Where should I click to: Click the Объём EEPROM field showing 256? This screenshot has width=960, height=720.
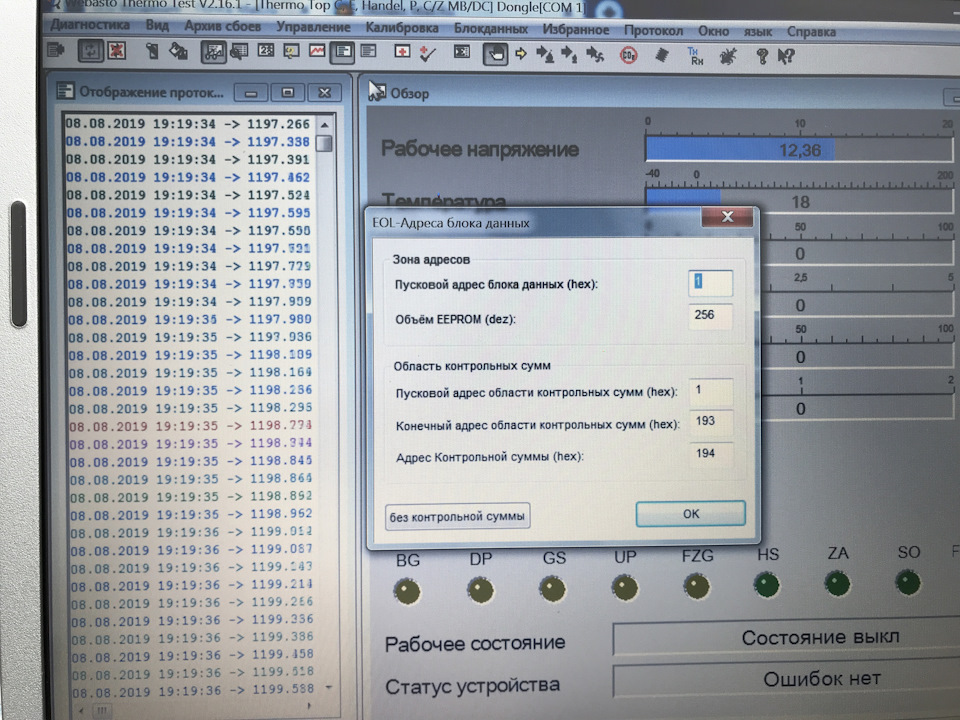(710, 316)
